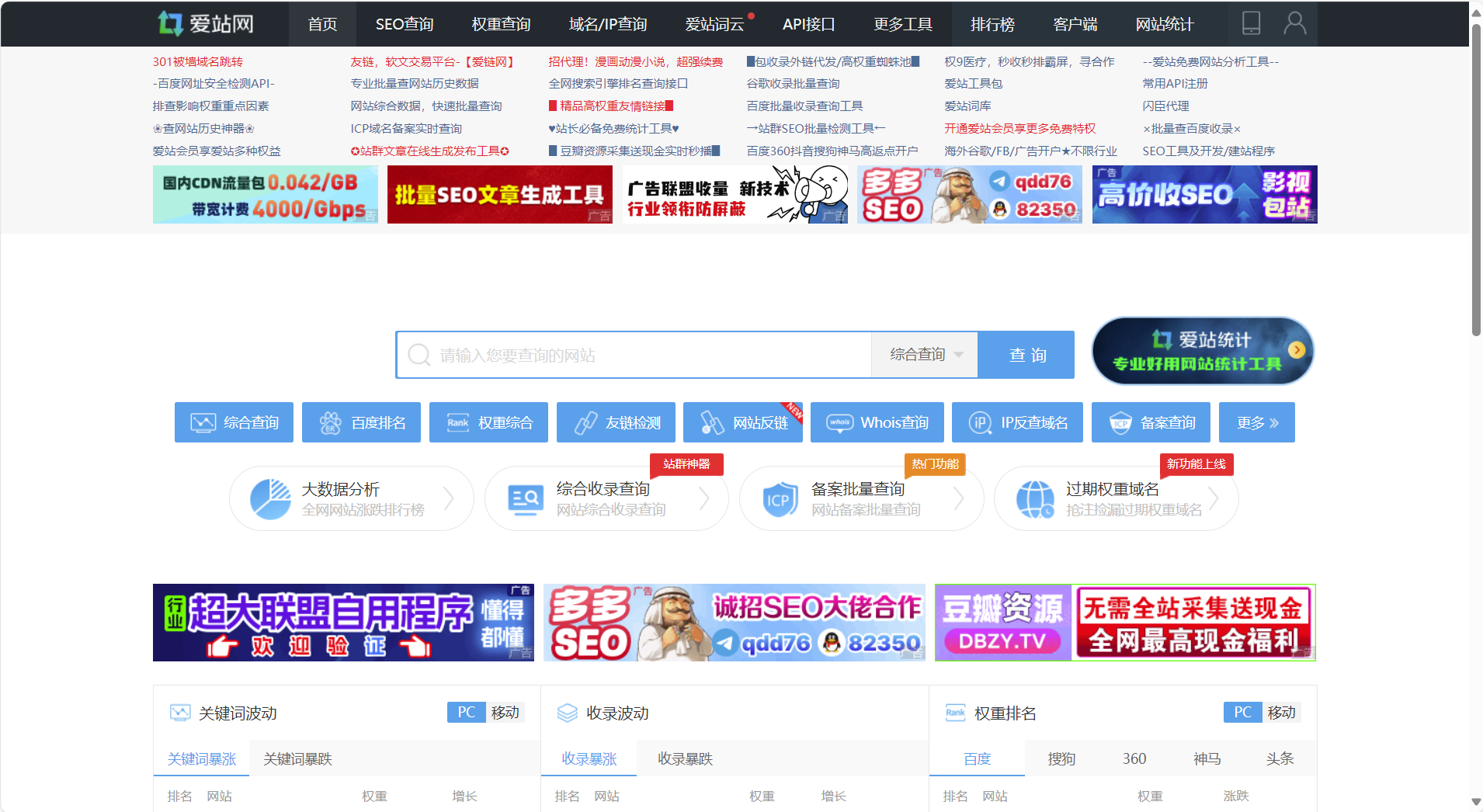Click the 权重排名 Rank icon
Viewport: 1483px width, 812px height.
click(x=955, y=713)
